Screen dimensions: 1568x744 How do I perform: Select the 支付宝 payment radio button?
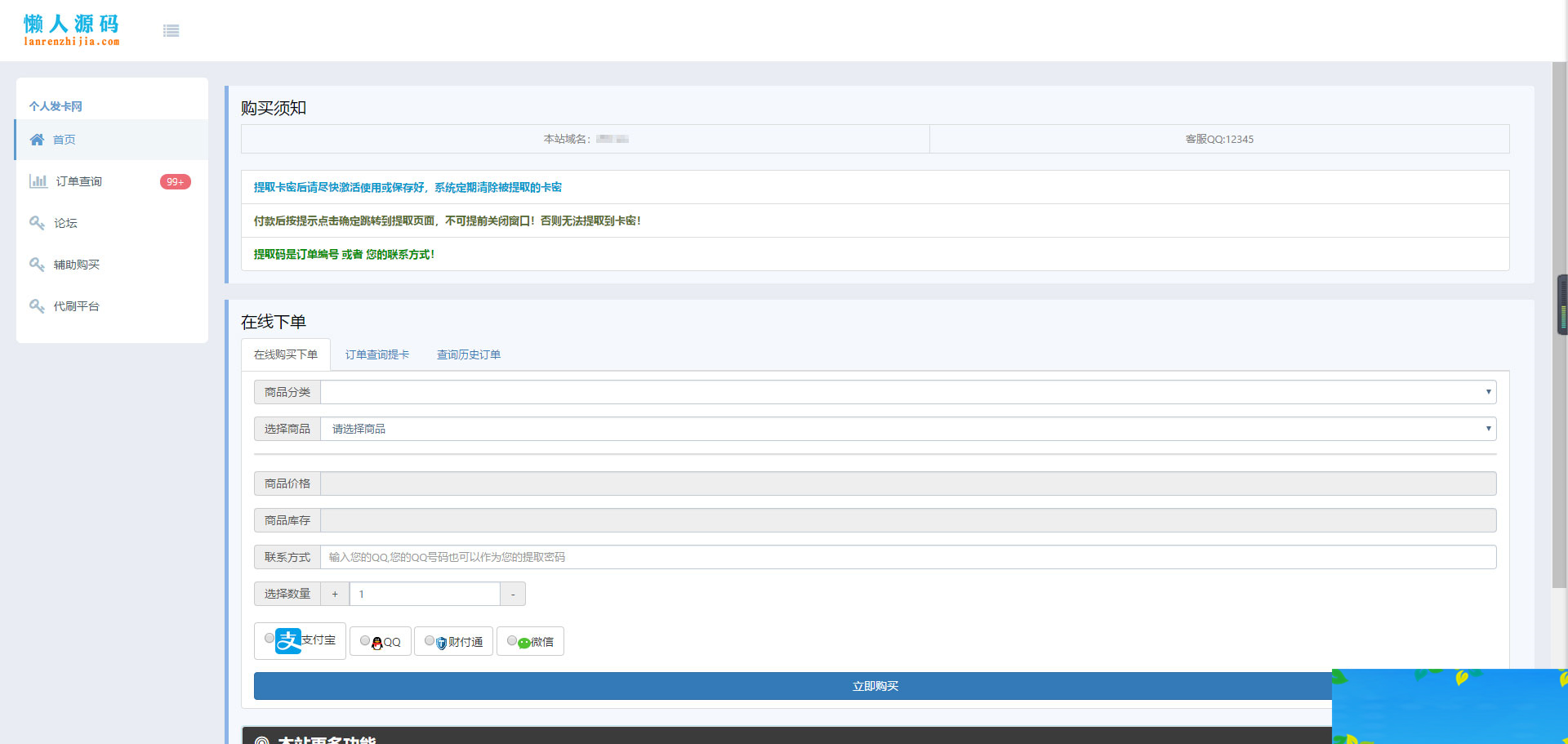point(269,639)
